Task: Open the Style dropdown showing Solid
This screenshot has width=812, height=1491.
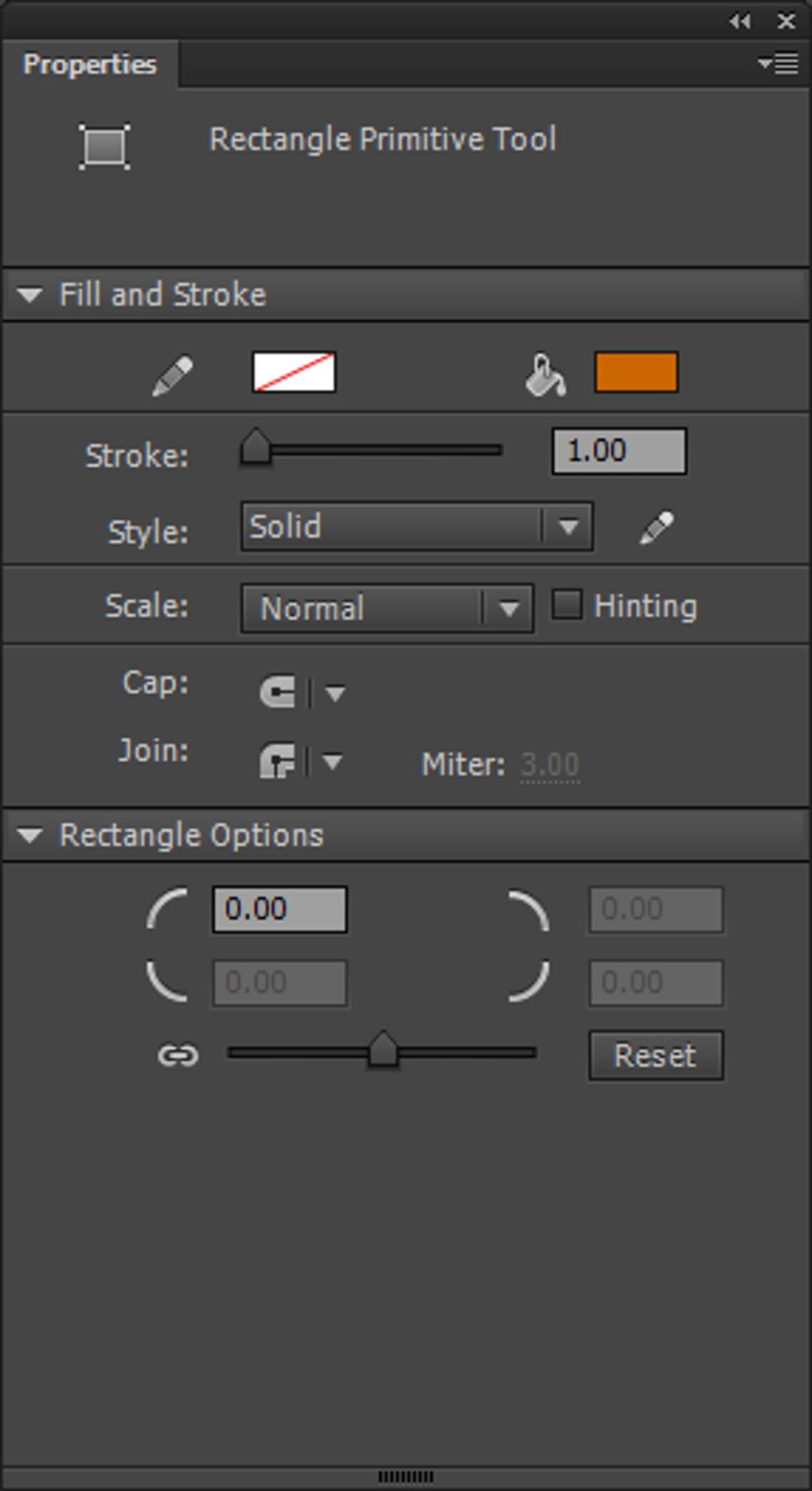Action: pos(416,527)
